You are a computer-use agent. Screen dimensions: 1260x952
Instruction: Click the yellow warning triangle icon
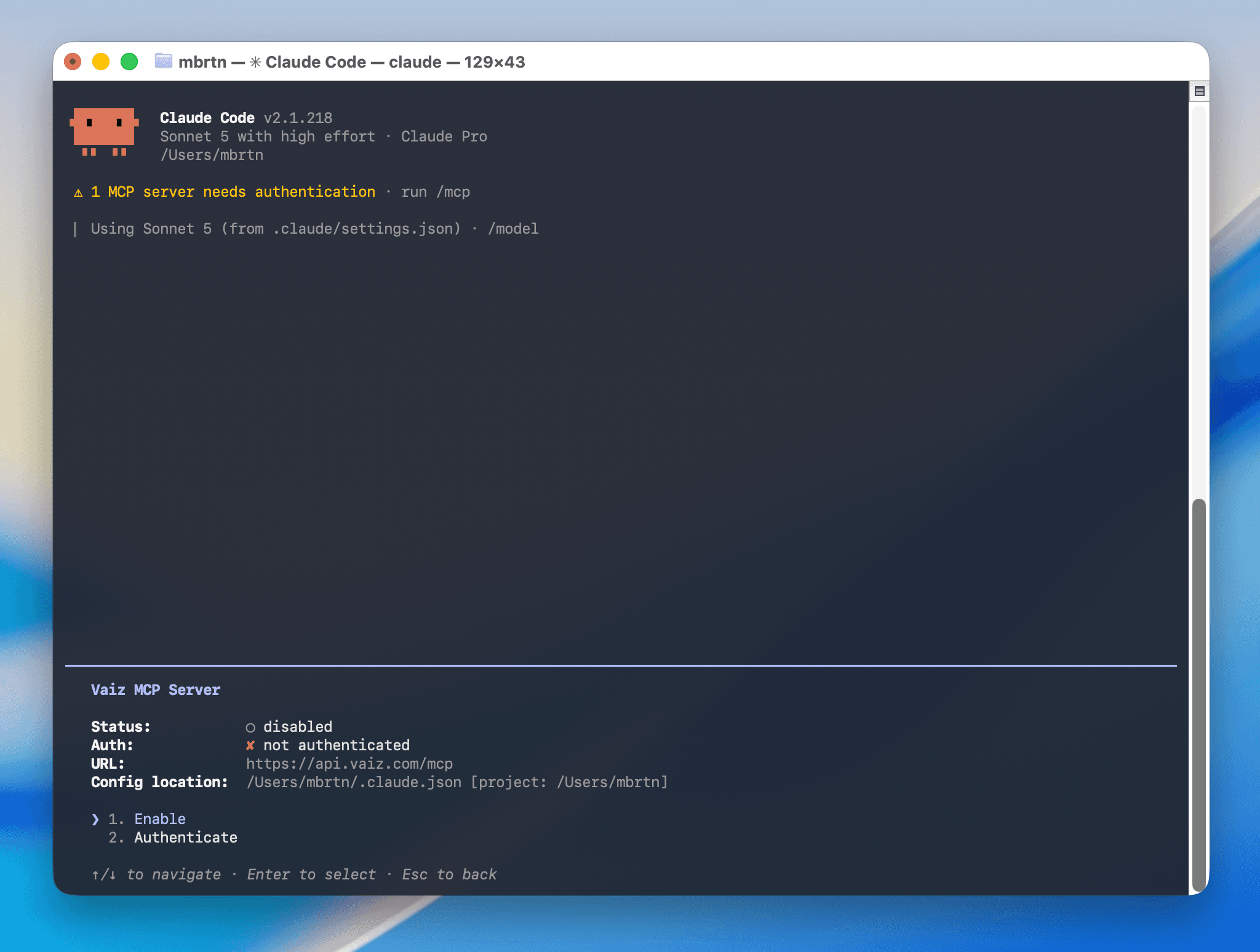tap(78, 193)
